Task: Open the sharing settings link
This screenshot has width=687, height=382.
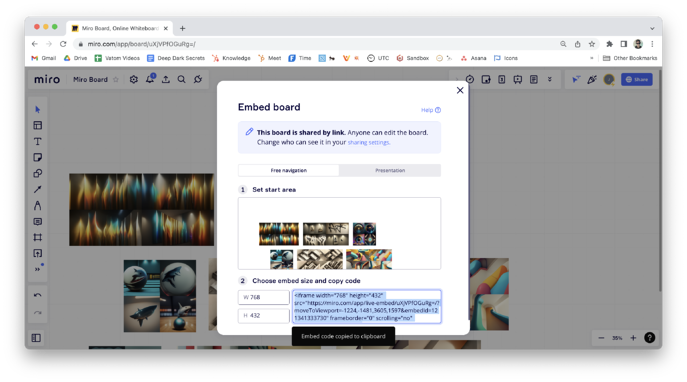Action: 368,142
